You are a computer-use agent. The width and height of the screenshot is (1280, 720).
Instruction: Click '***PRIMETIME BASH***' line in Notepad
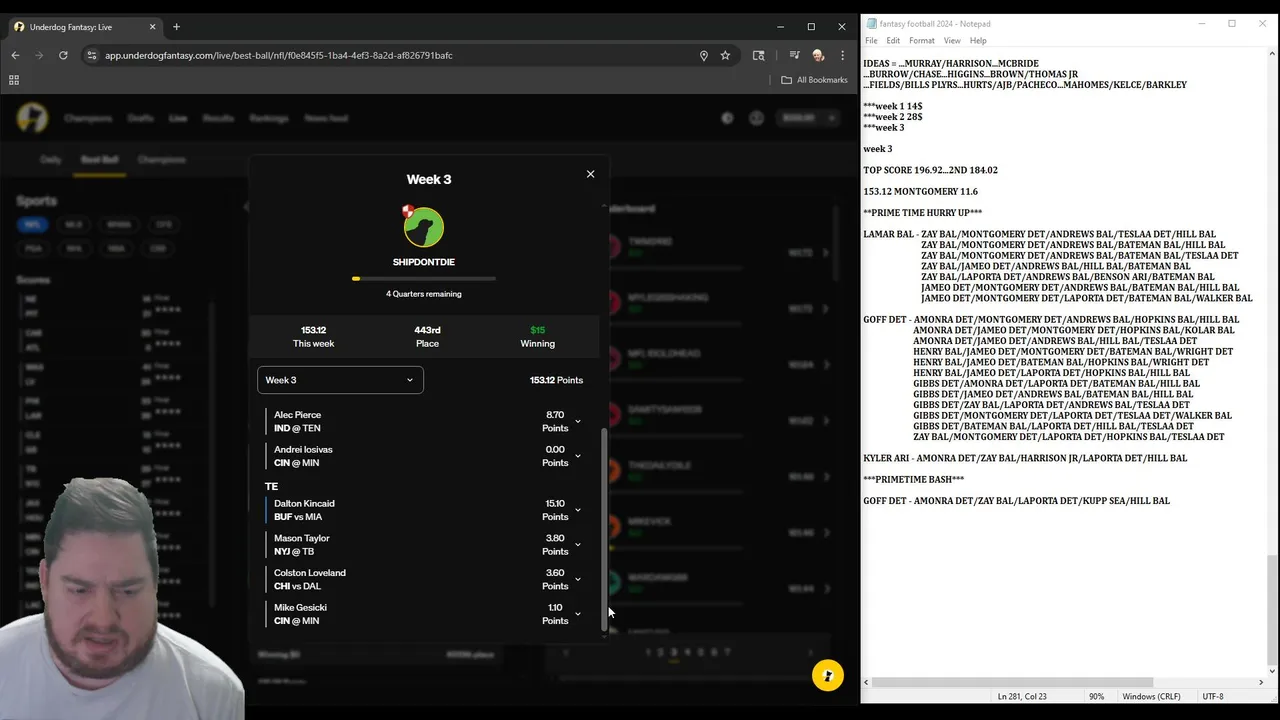pos(914,480)
